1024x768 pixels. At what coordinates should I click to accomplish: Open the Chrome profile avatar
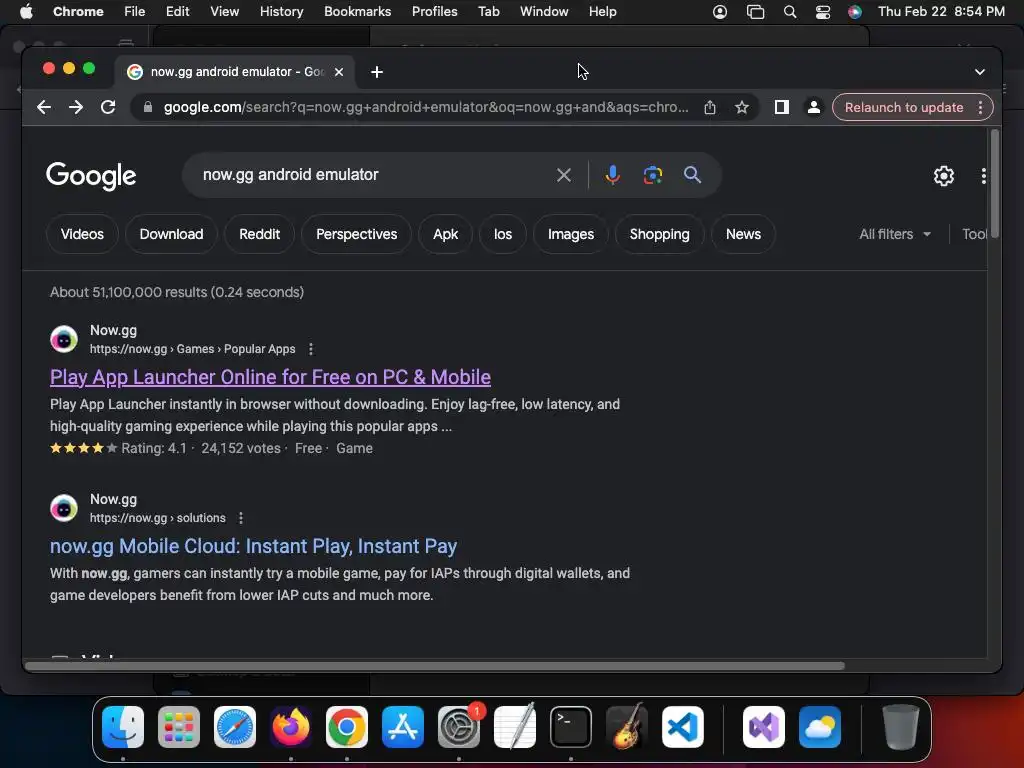pyautogui.click(x=813, y=107)
